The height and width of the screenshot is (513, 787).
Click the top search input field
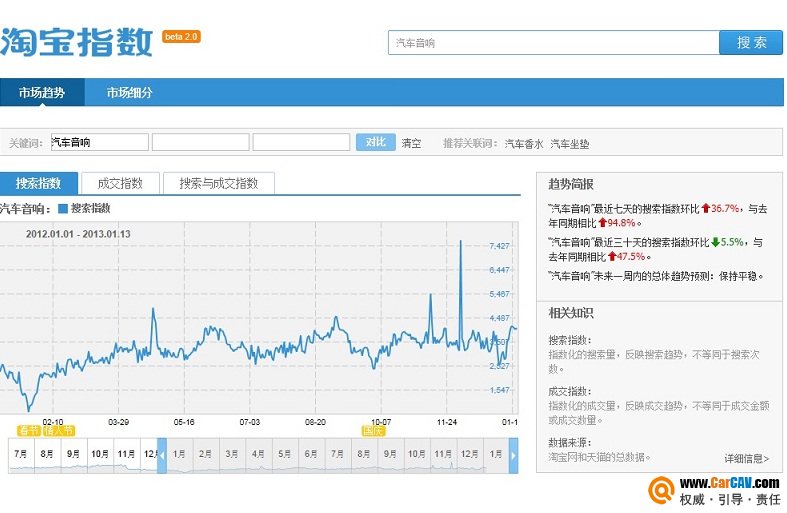[x=554, y=43]
